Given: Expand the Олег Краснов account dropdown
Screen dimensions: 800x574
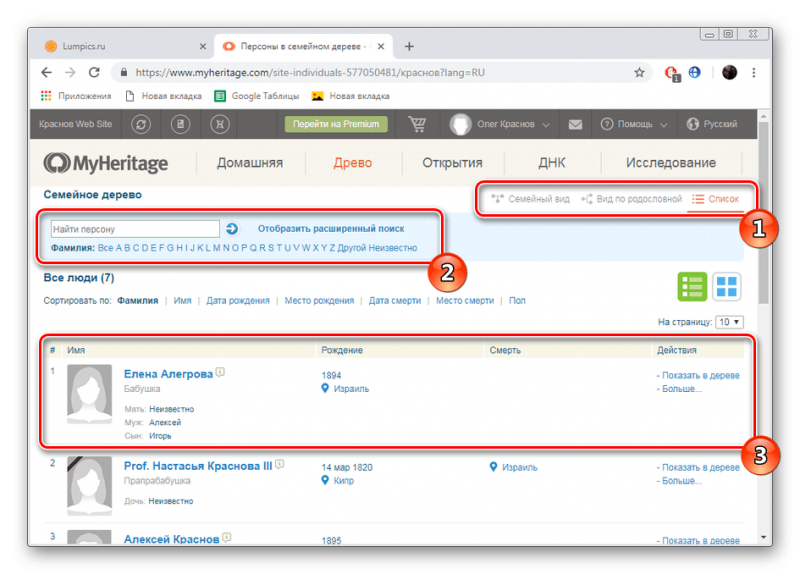Looking at the screenshot, I should point(499,124).
